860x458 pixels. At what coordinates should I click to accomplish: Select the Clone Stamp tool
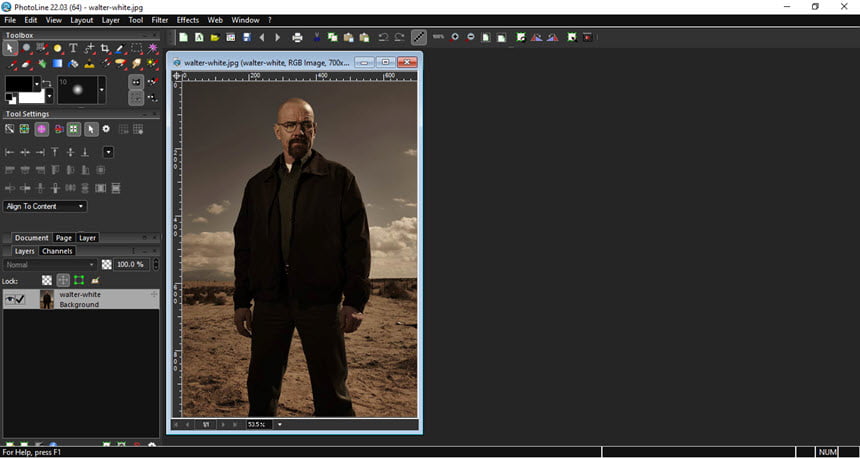point(89,64)
